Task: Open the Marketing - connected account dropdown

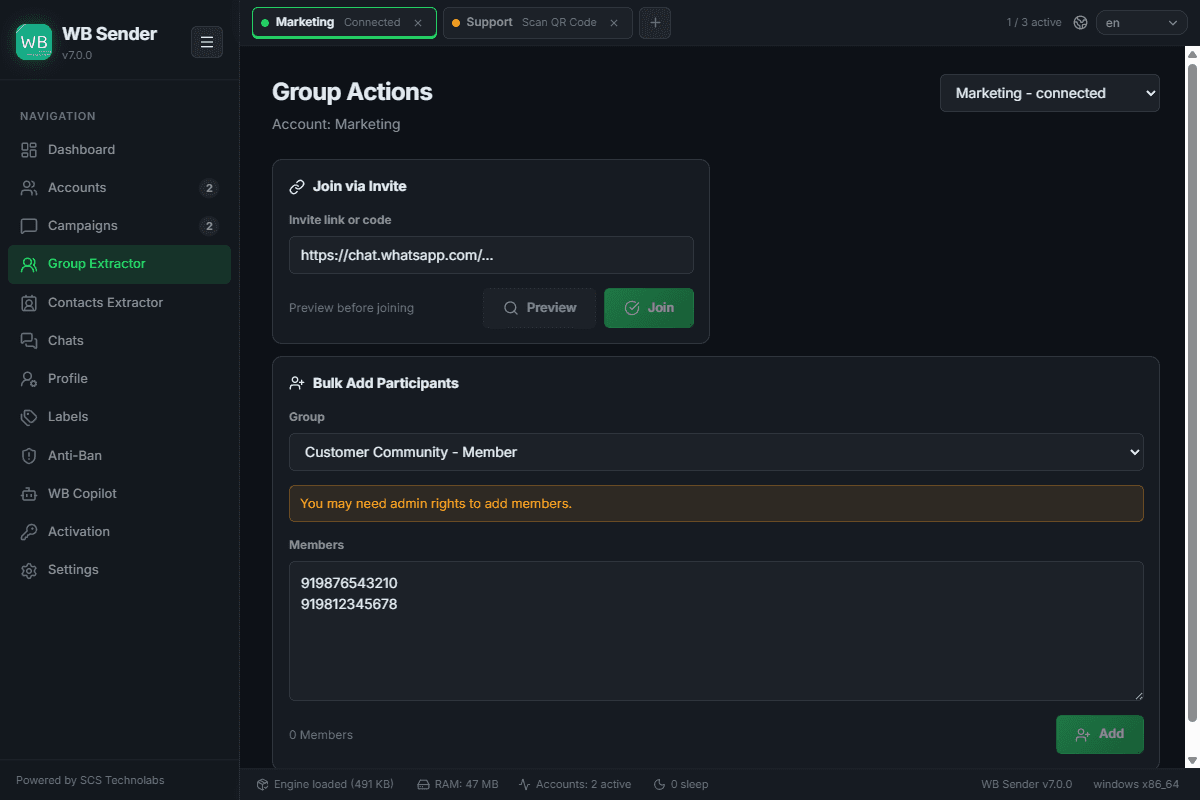Action: click(1050, 93)
